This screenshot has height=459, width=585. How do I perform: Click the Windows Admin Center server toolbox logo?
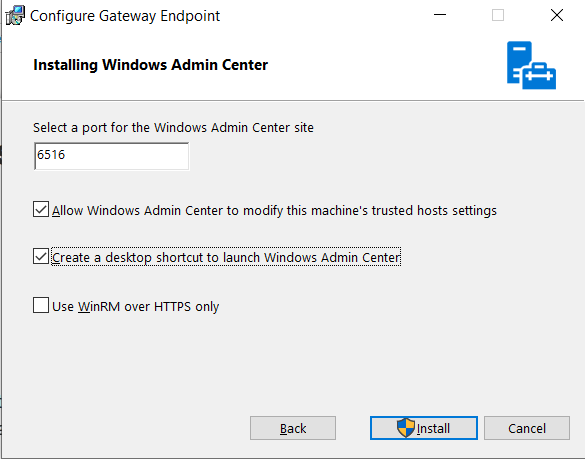point(531,65)
